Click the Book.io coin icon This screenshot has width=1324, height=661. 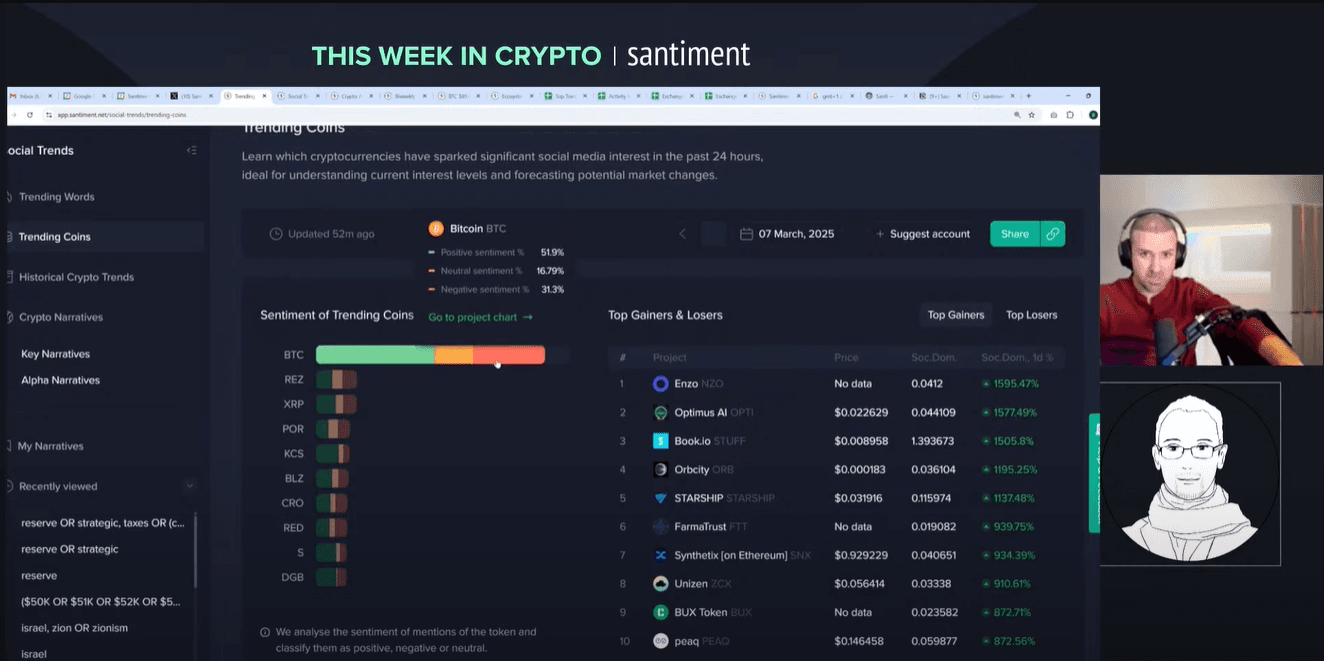[660, 441]
